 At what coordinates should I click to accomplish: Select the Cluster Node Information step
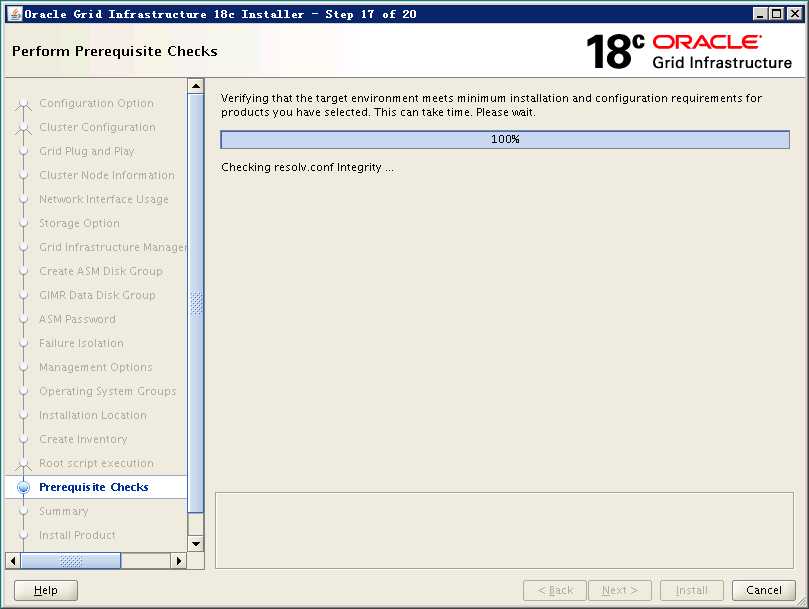coord(107,175)
